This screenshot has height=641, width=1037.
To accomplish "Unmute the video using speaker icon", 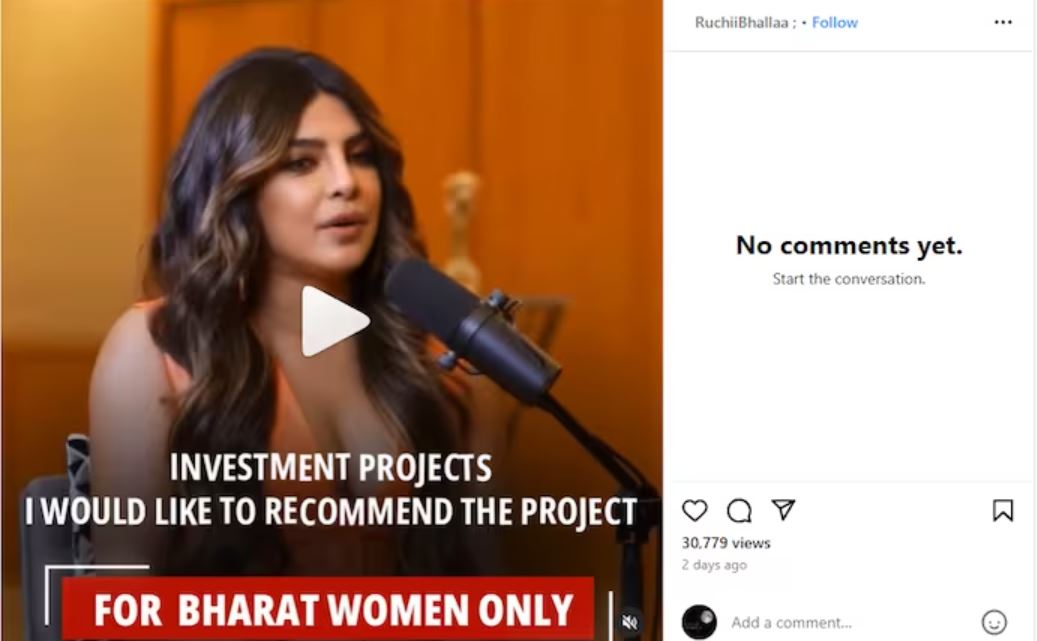I will coord(630,622).
